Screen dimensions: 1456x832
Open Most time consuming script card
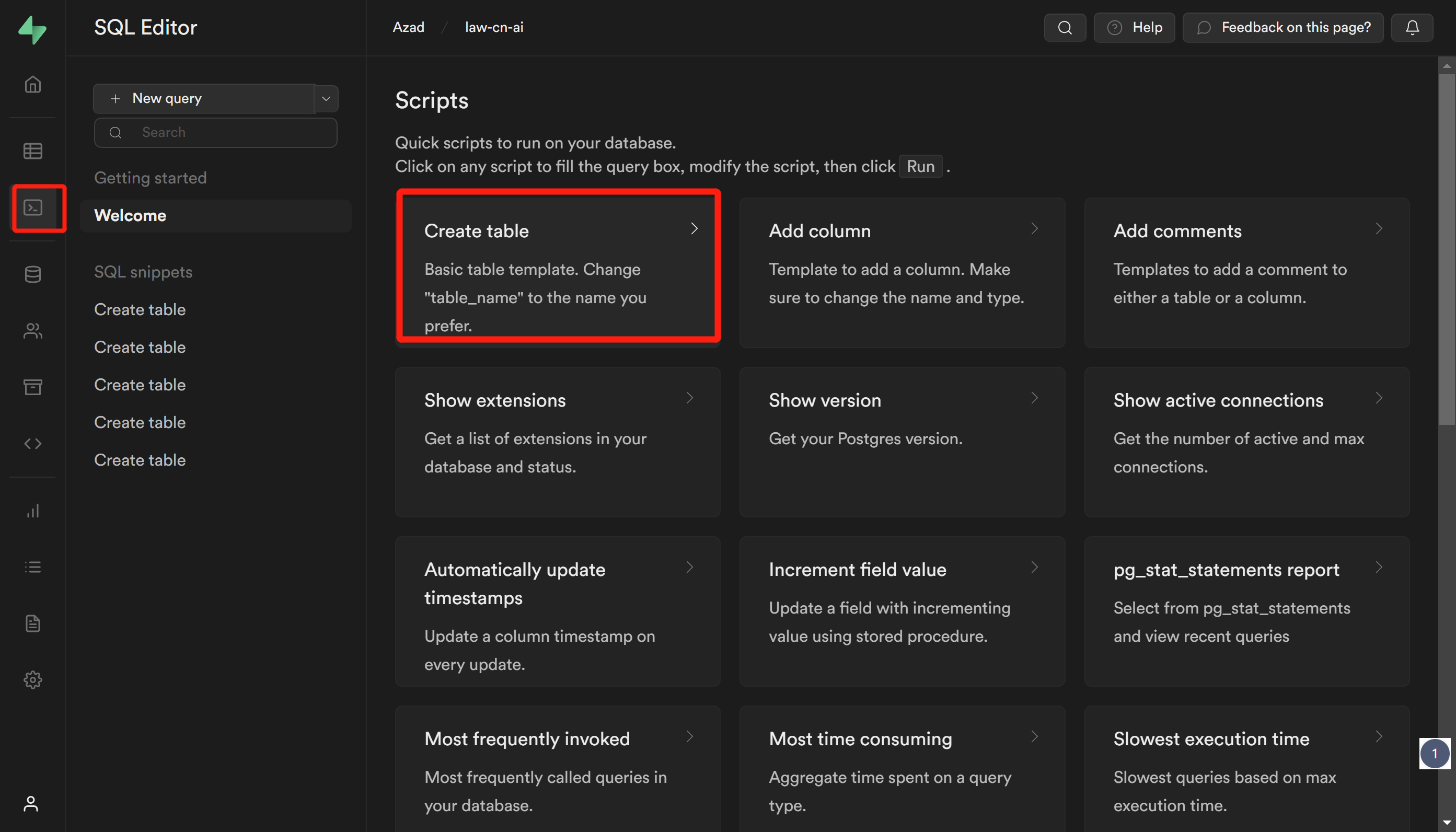[x=902, y=769]
